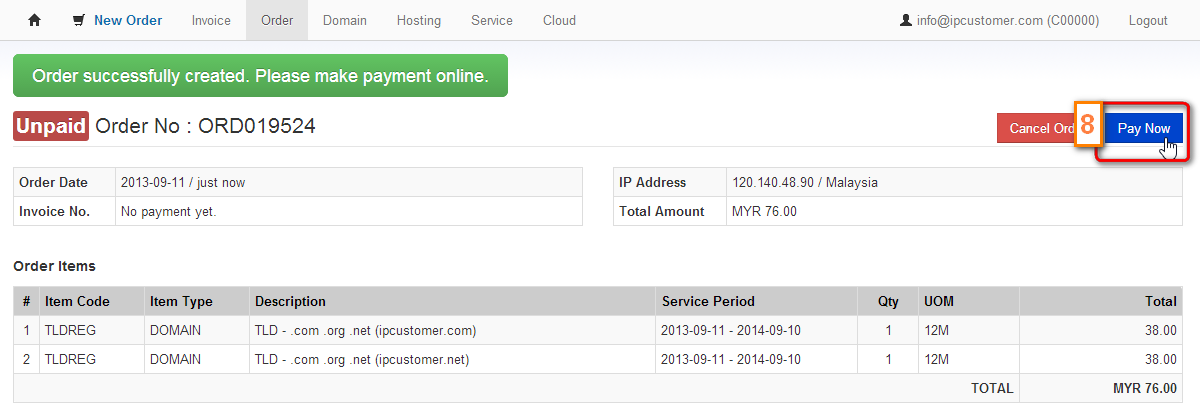1200x419 pixels.
Task: Click the Pay Now button
Action: tap(1143, 128)
